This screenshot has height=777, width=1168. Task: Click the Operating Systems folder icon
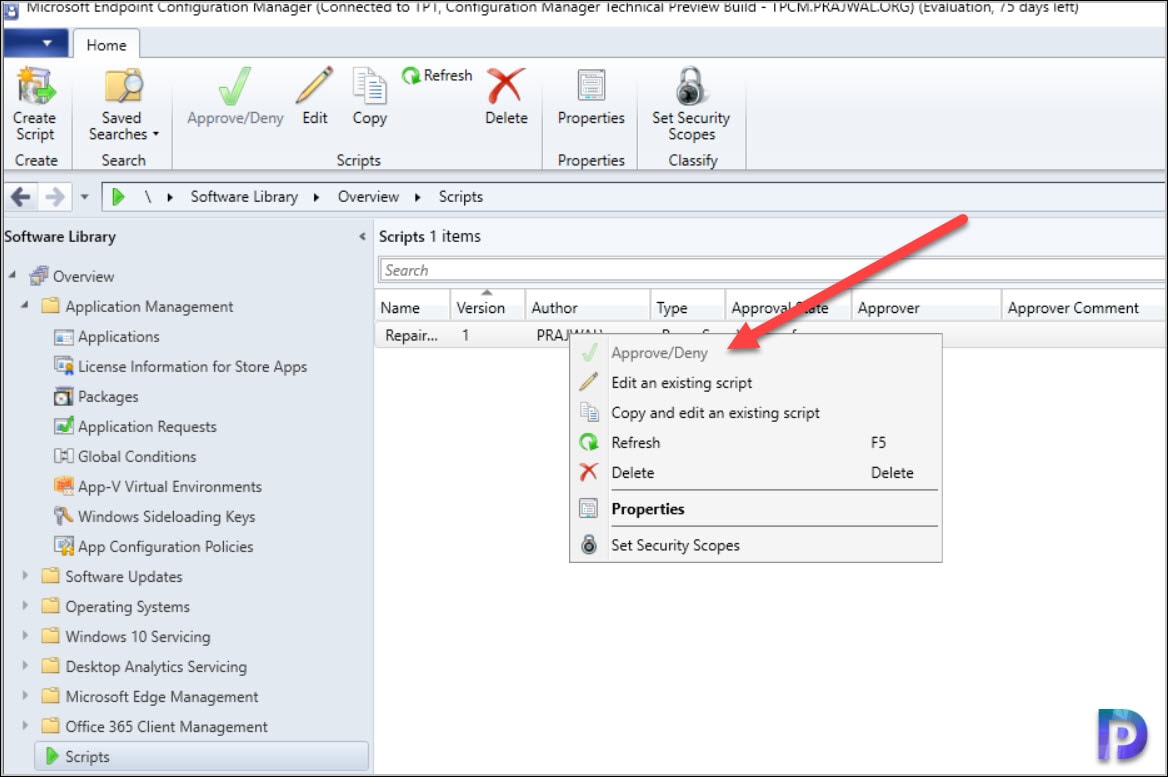51,606
